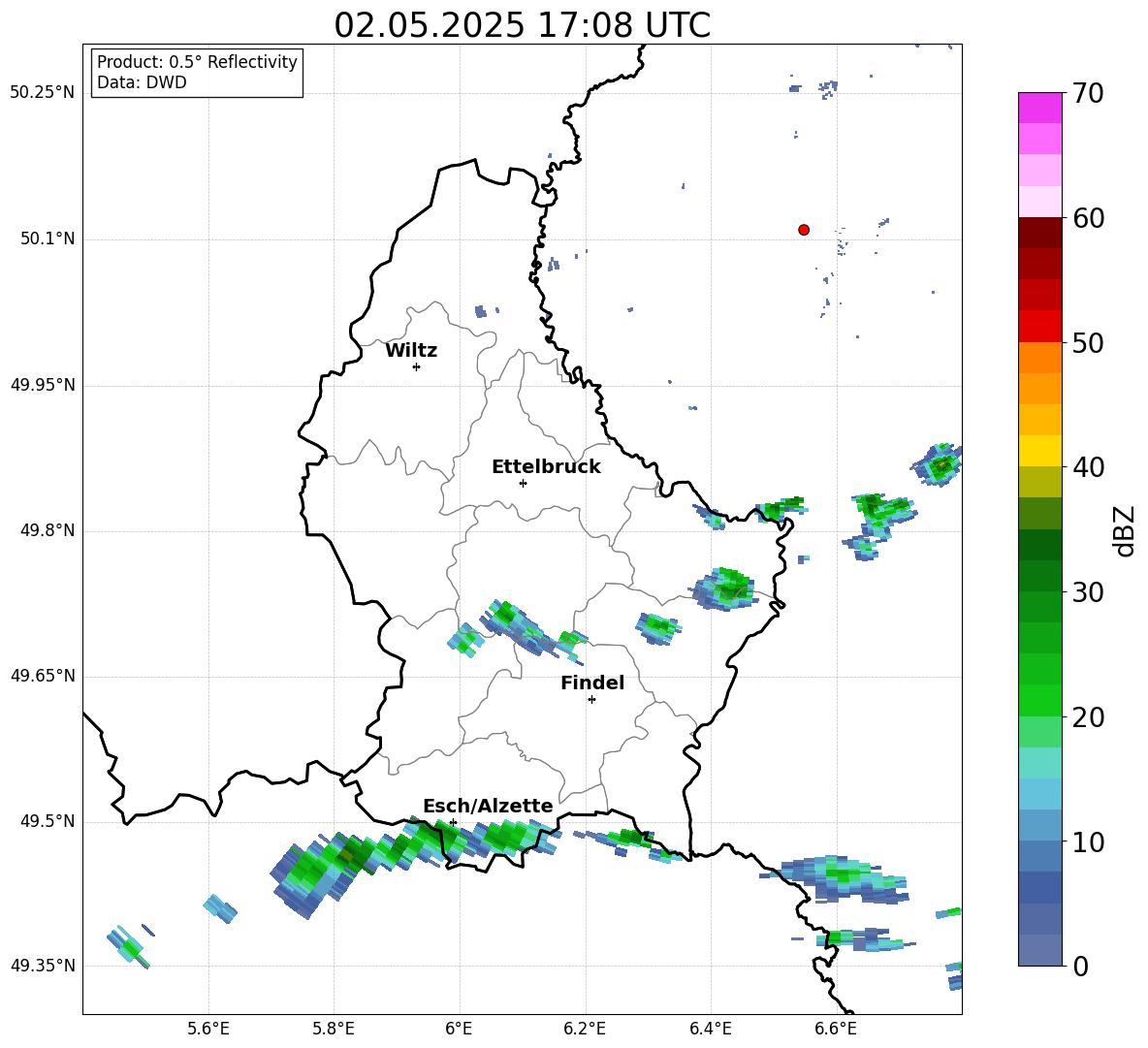The height and width of the screenshot is (1048, 1148).
Task: Click the 6.4°E longitude label
Action: [x=710, y=1030]
